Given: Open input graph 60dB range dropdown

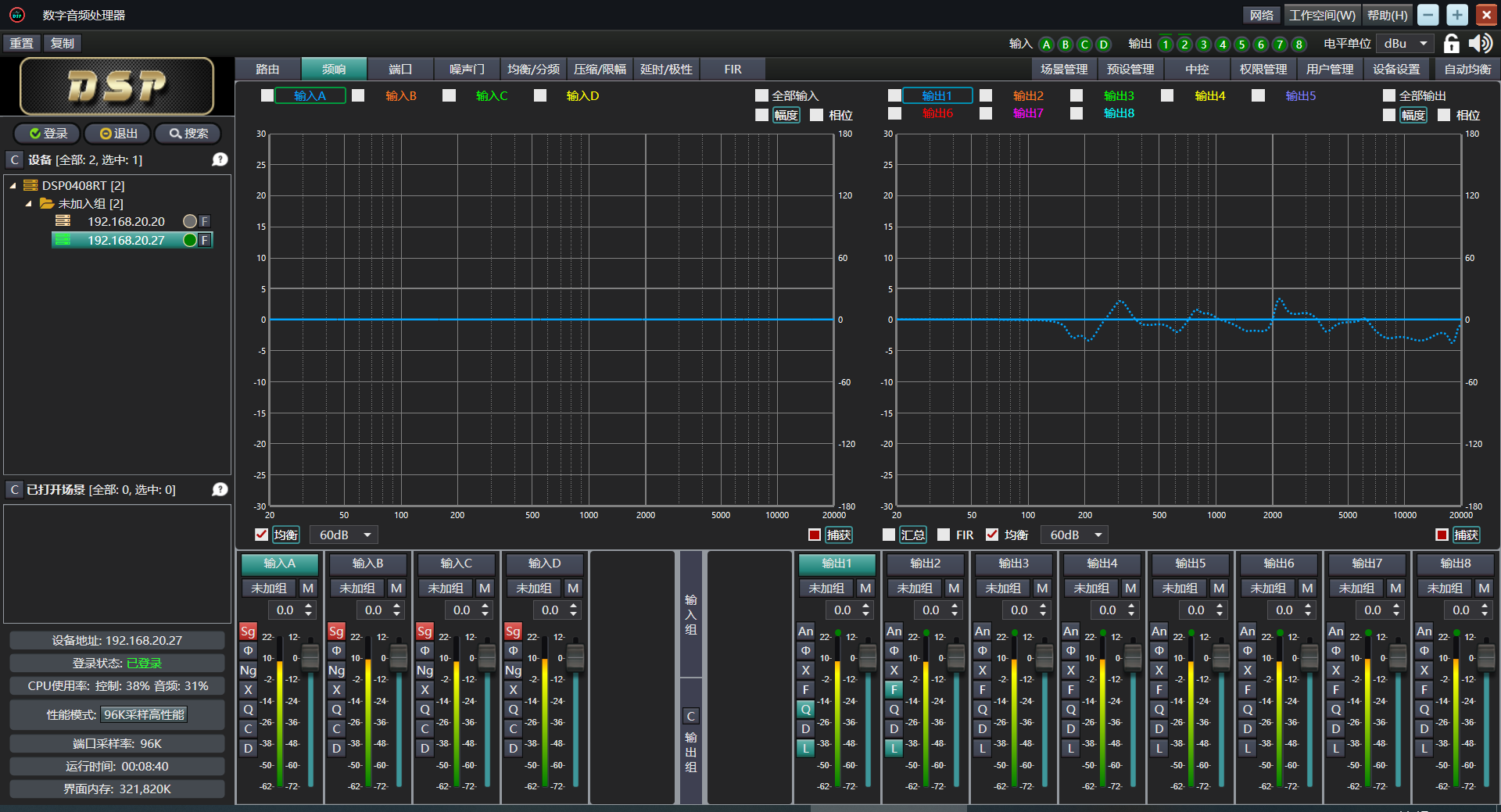Looking at the screenshot, I should tap(344, 535).
